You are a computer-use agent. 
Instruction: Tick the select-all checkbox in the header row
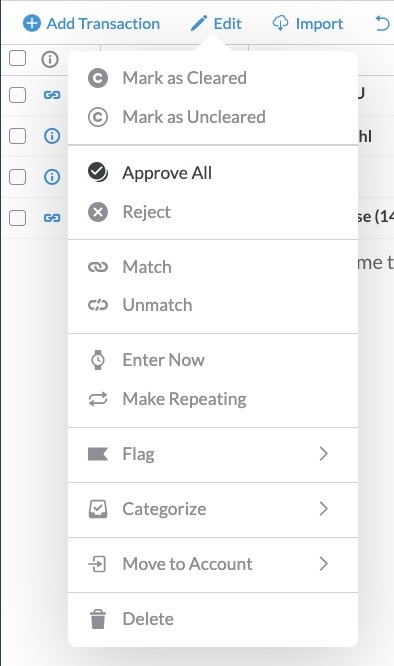(x=17, y=58)
